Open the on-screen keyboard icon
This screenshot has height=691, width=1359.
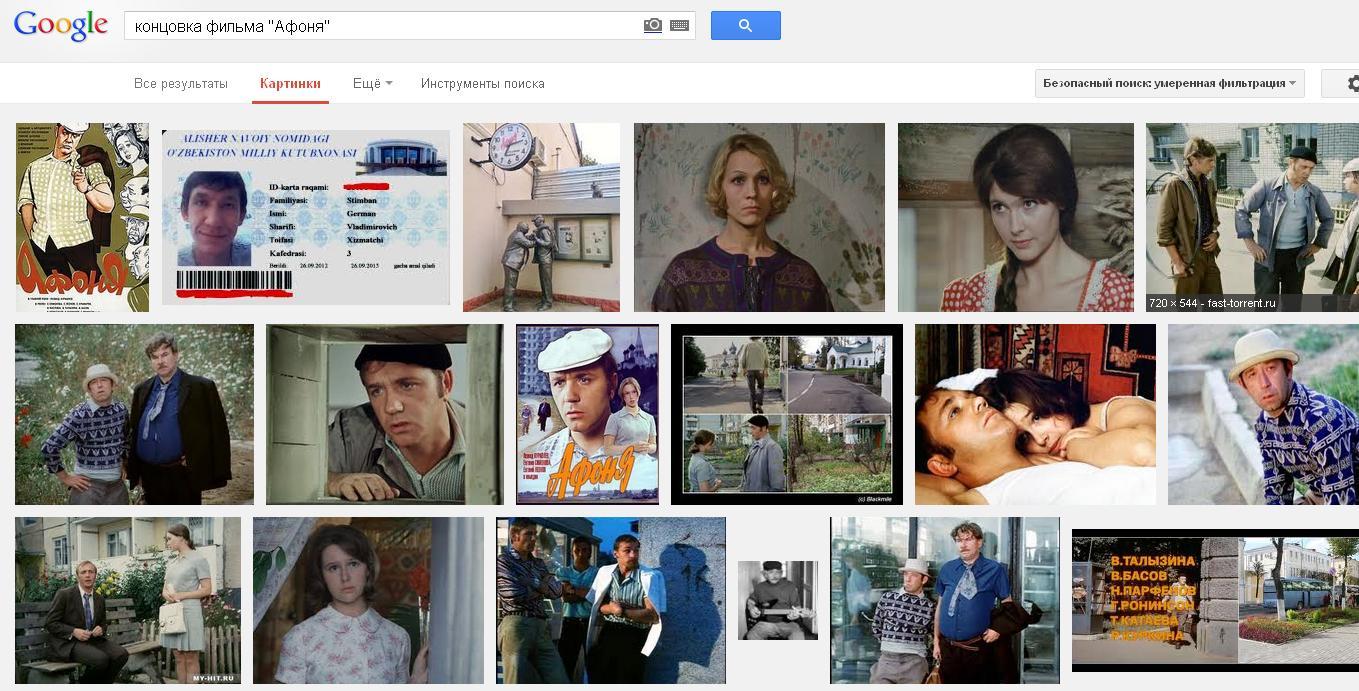coord(680,26)
